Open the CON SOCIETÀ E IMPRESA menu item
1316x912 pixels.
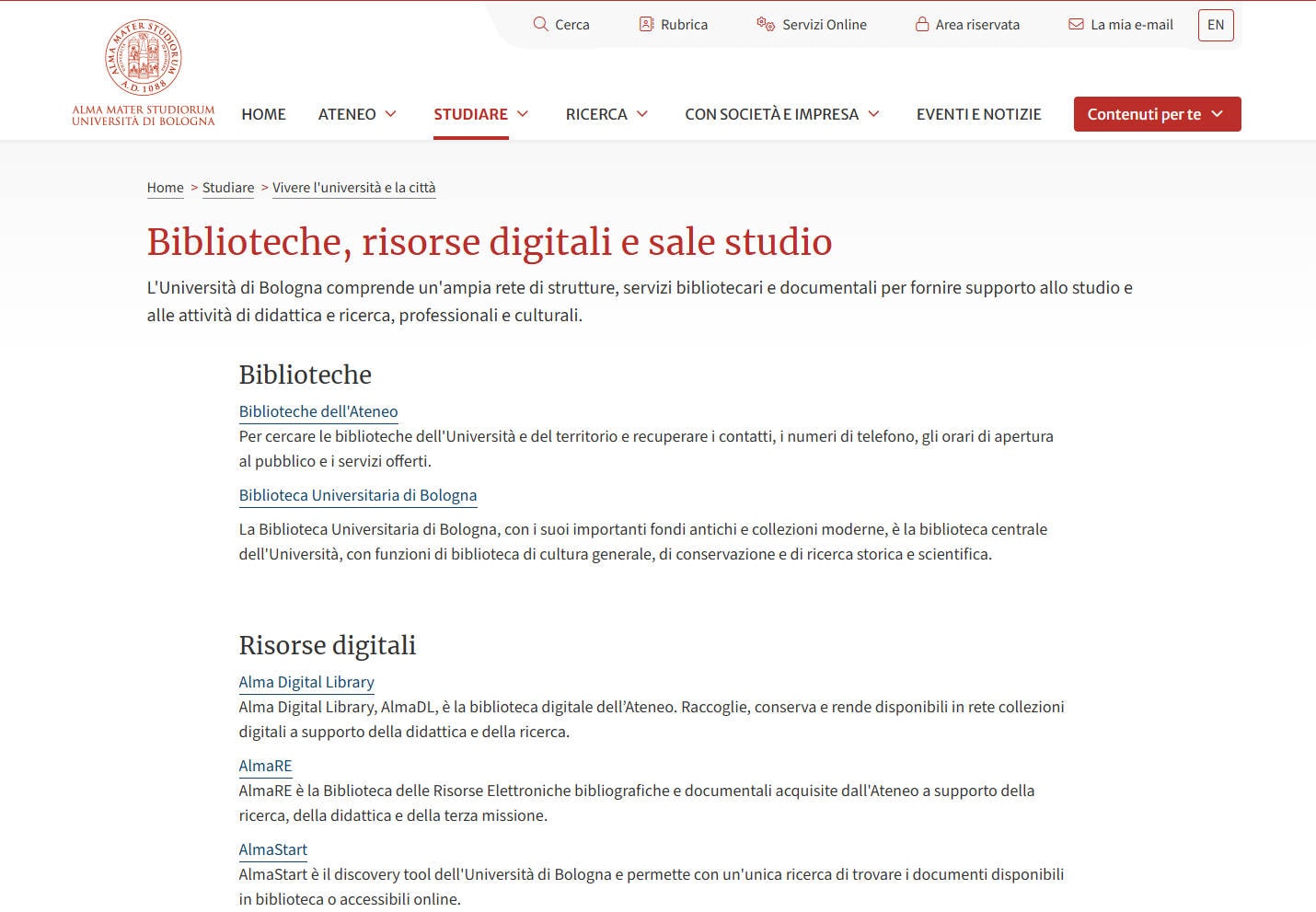click(771, 114)
